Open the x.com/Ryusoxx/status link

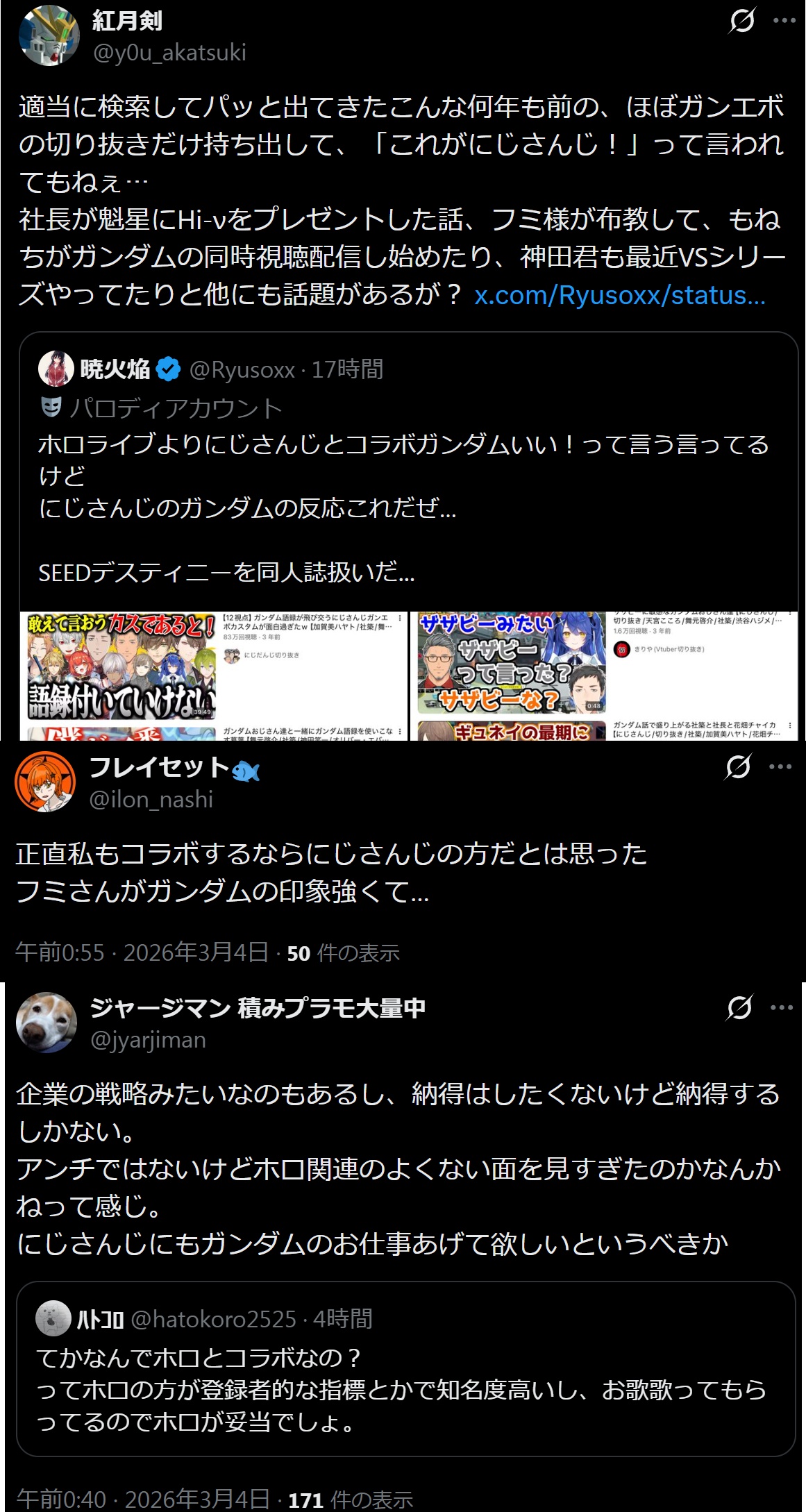(620, 295)
